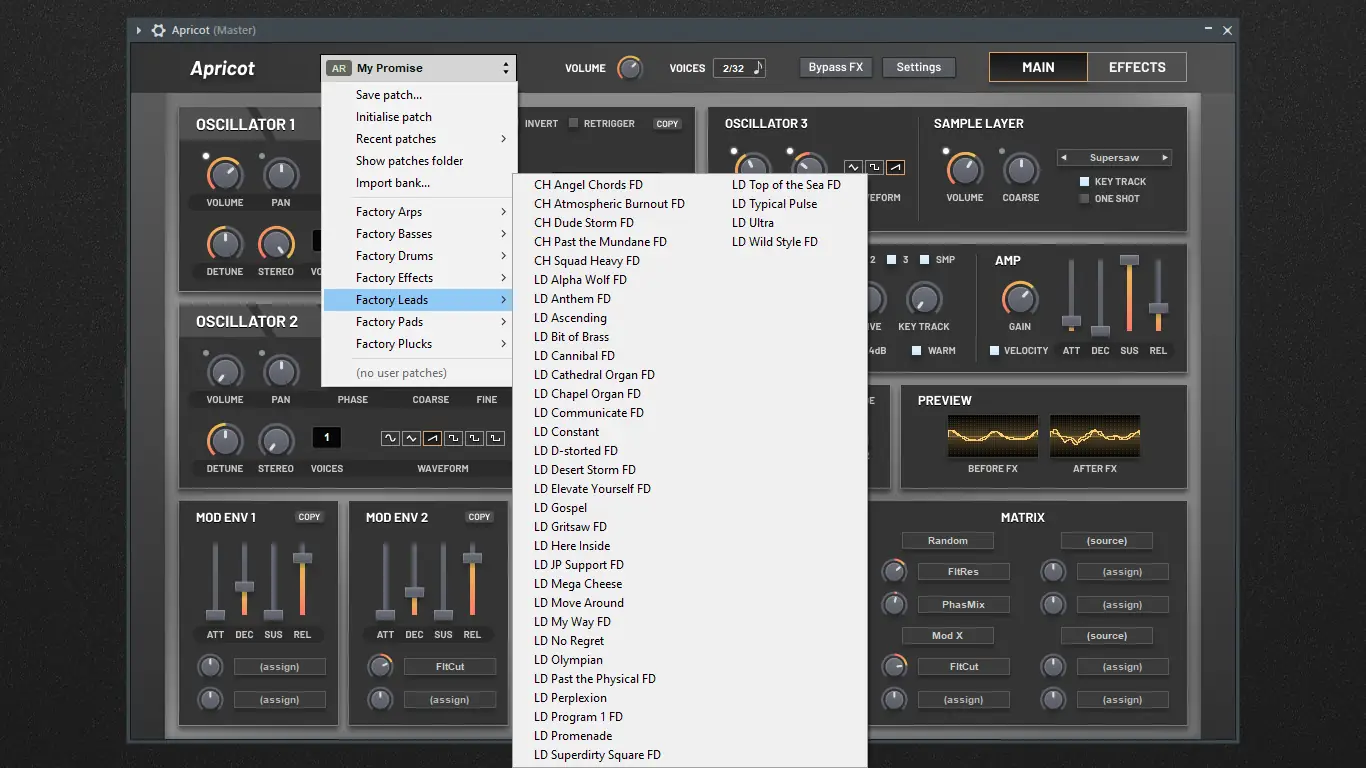Open the Random source dropdown in Matrix
The height and width of the screenshot is (768, 1366).
(x=948, y=541)
